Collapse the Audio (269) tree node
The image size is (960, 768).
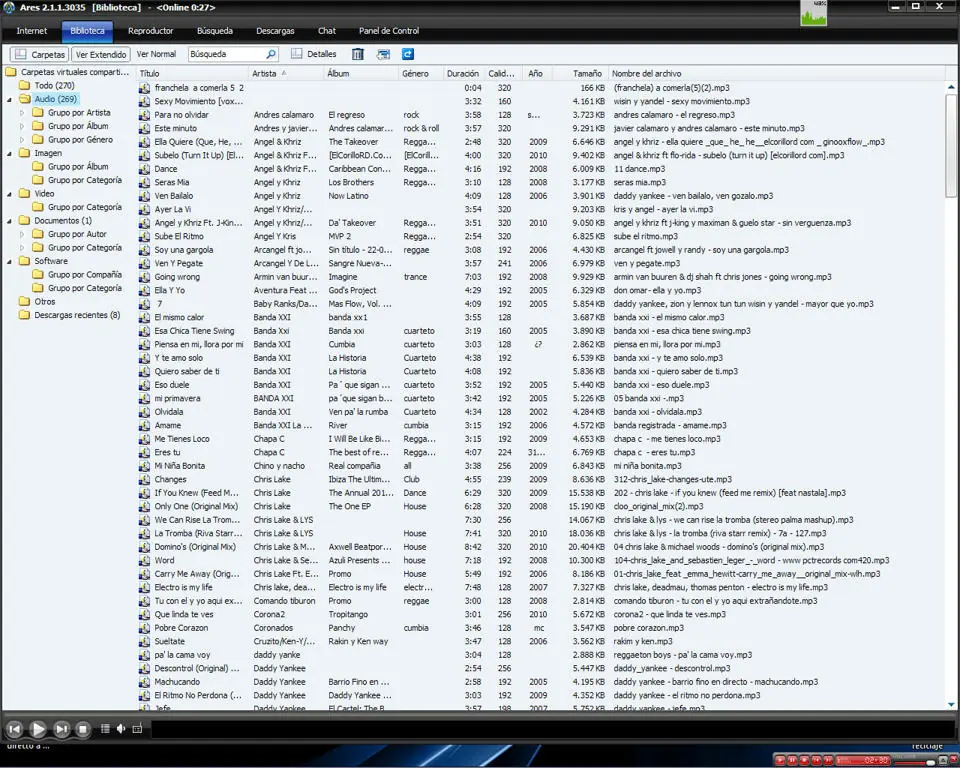point(9,99)
